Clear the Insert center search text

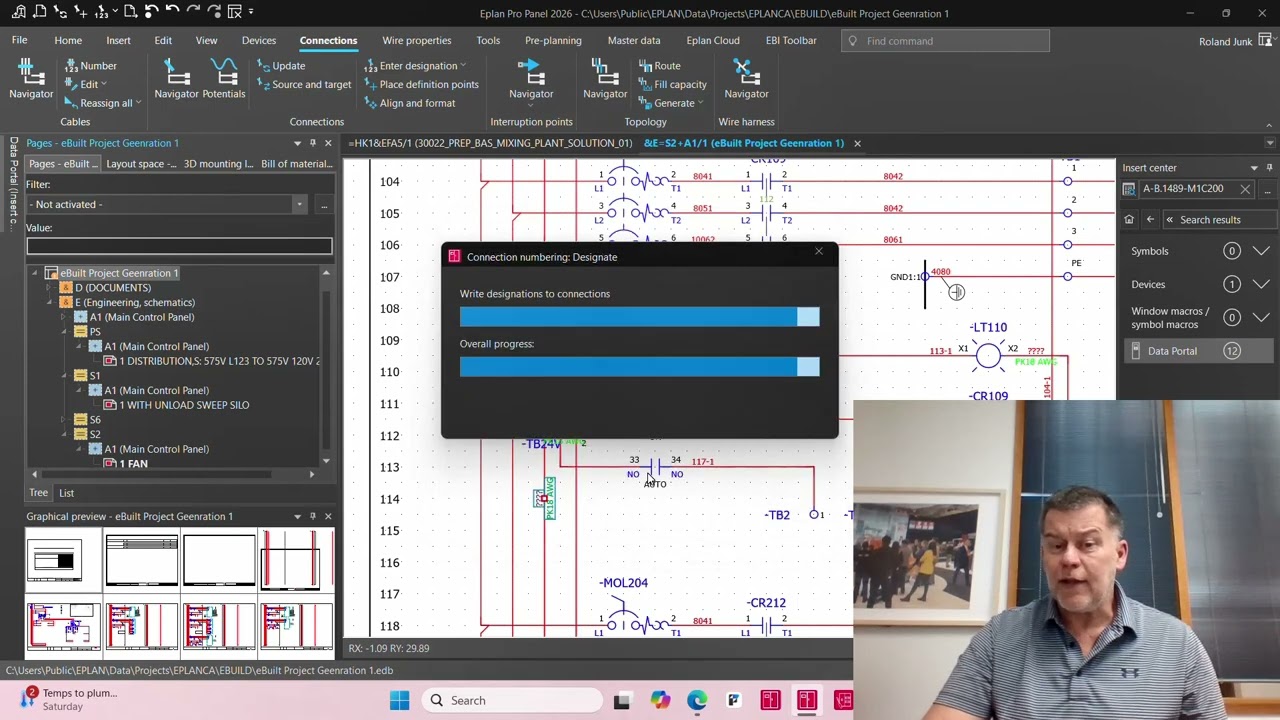click(1245, 189)
